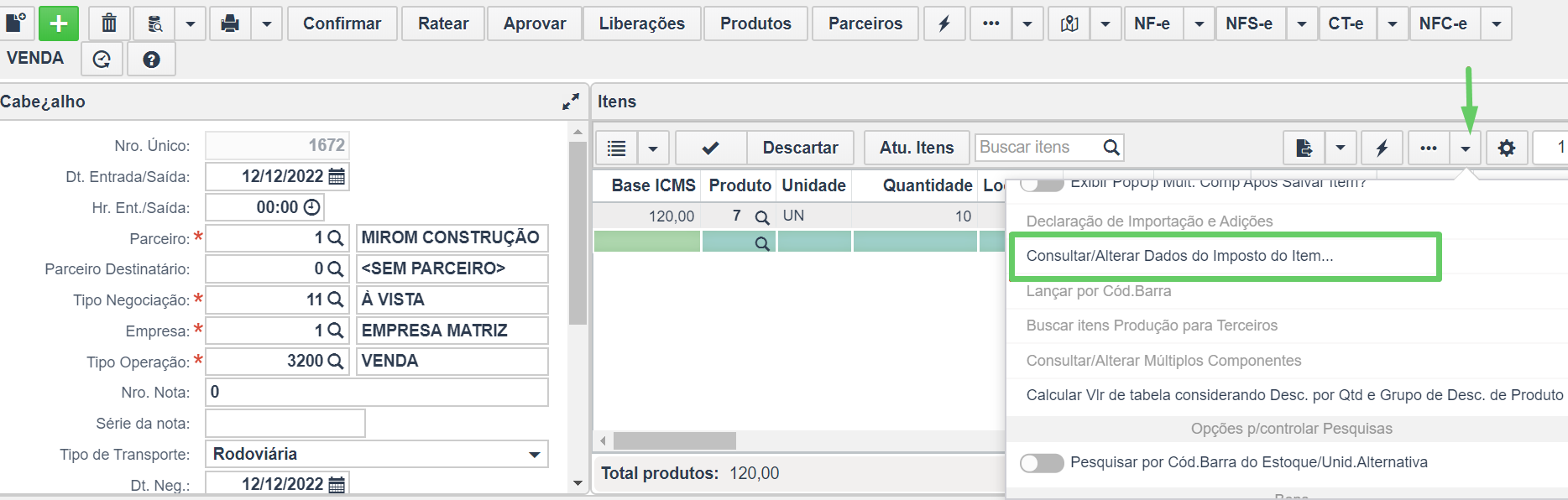Image resolution: width=1568 pixels, height=500 pixels.
Task: Click the Ratear button
Action: click(443, 23)
